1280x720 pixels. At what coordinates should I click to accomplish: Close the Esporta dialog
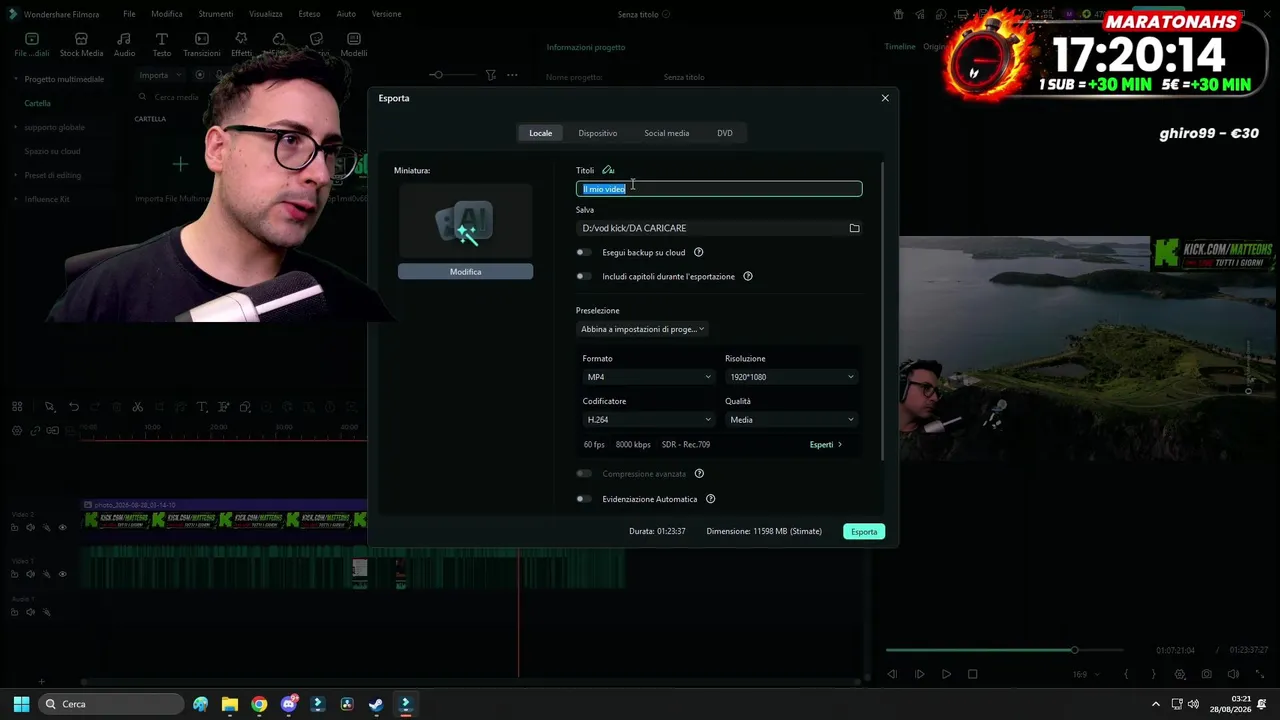(x=885, y=98)
